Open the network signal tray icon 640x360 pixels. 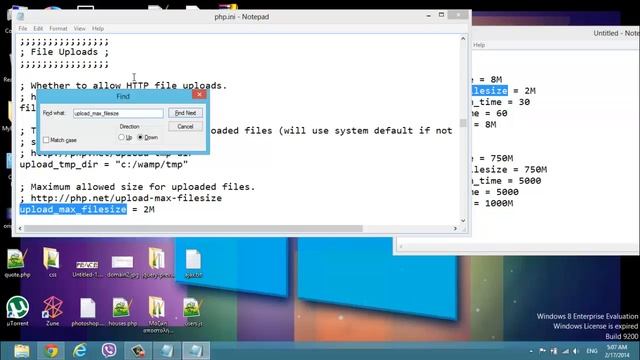coord(565,351)
